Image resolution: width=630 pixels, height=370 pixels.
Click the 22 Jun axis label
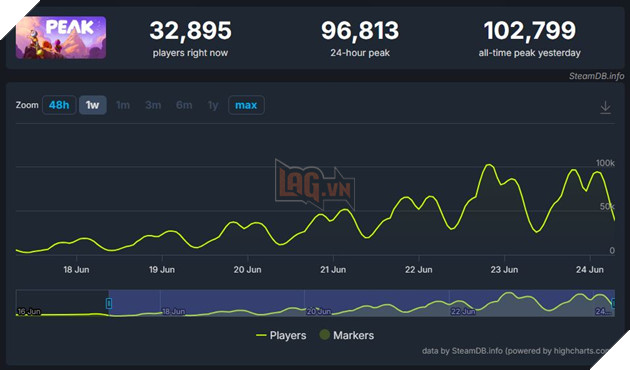(x=419, y=270)
